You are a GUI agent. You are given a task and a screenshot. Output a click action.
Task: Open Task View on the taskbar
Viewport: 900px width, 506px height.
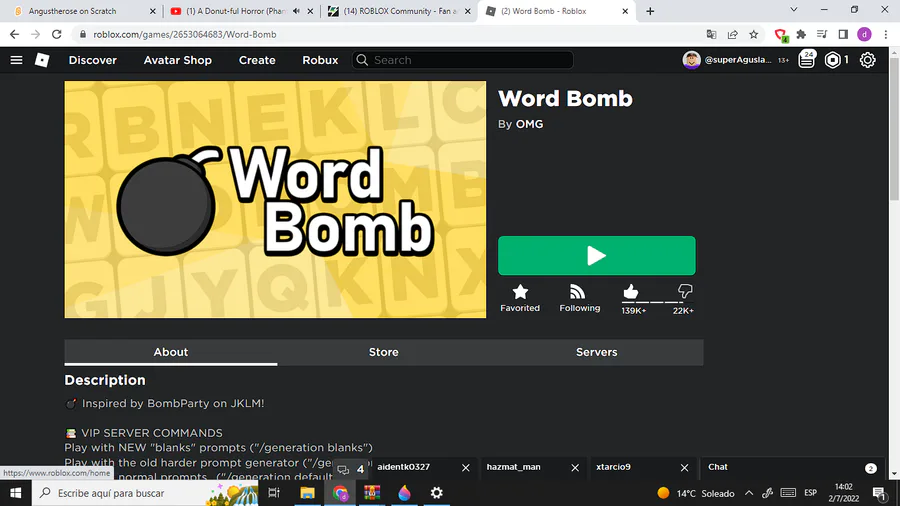click(274, 493)
